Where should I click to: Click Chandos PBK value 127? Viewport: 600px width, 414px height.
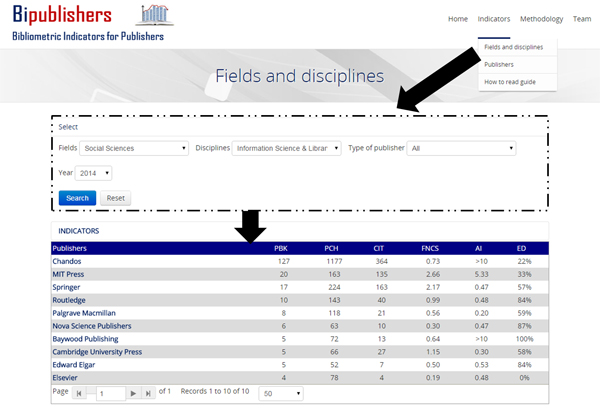coord(284,261)
